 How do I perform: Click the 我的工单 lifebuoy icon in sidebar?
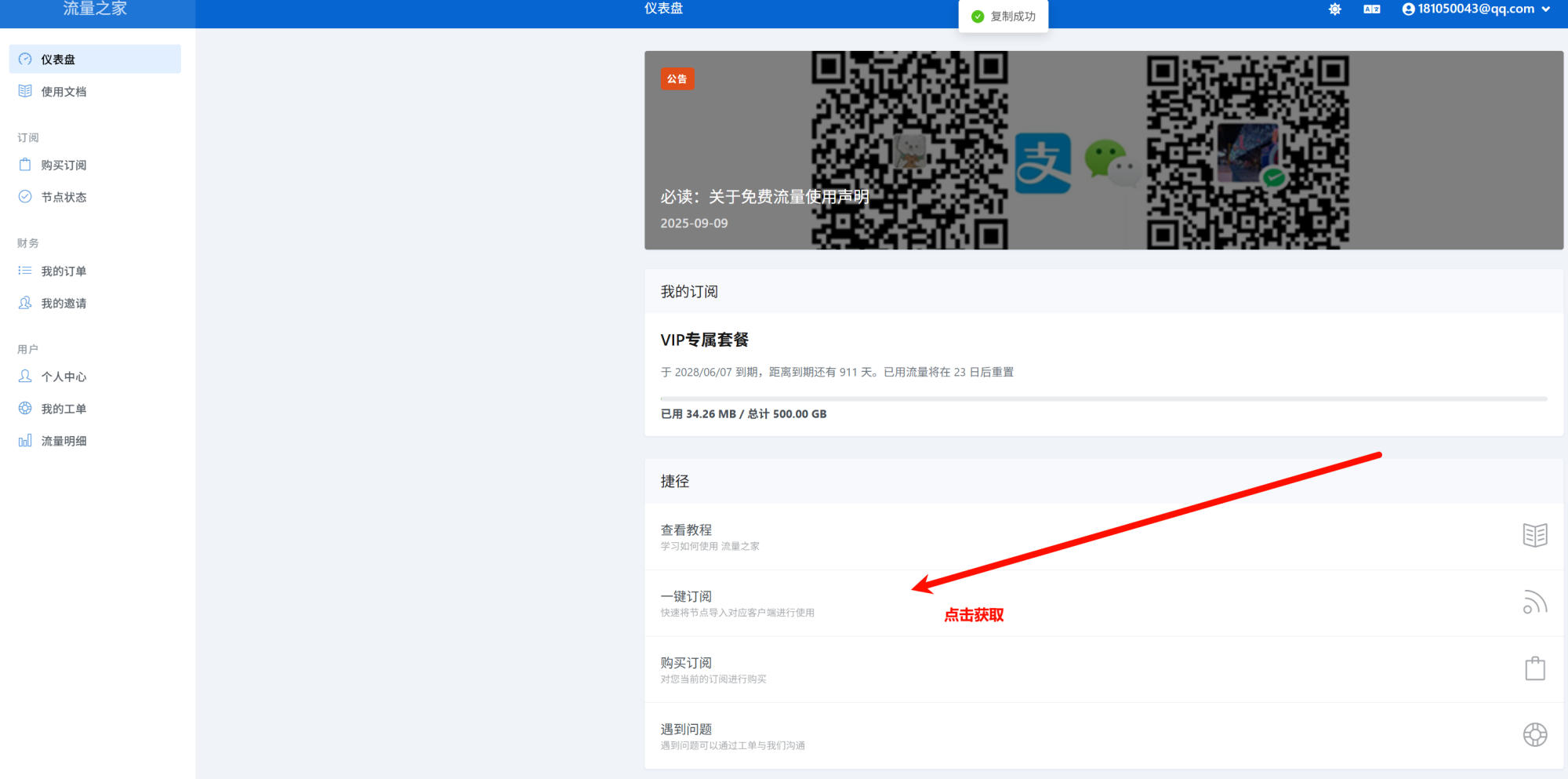click(25, 409)
